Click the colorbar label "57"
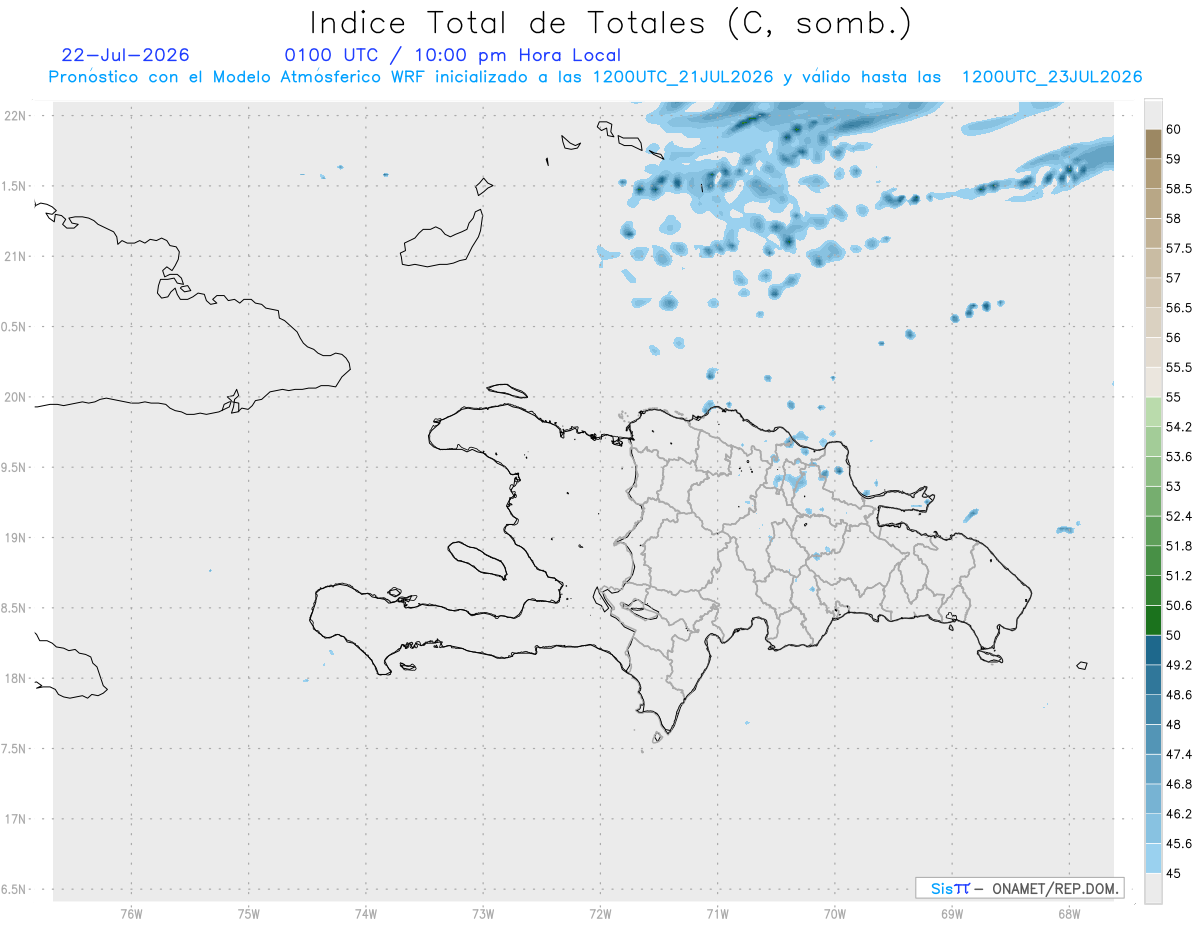Screen dimensions: 1200x927 pyautogui.click(x=1173, y=278)
